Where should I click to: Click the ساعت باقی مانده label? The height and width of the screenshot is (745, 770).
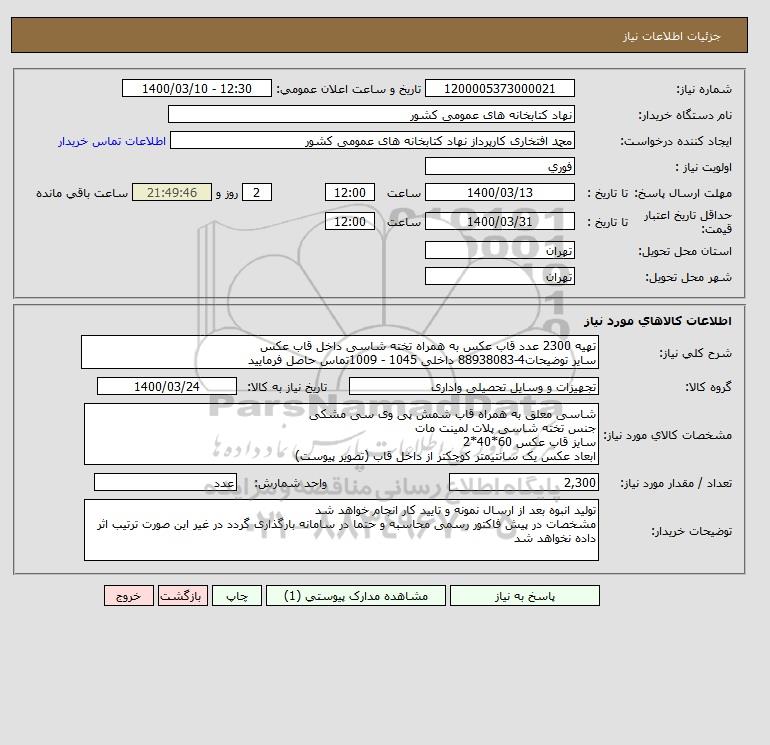[82, 193]
